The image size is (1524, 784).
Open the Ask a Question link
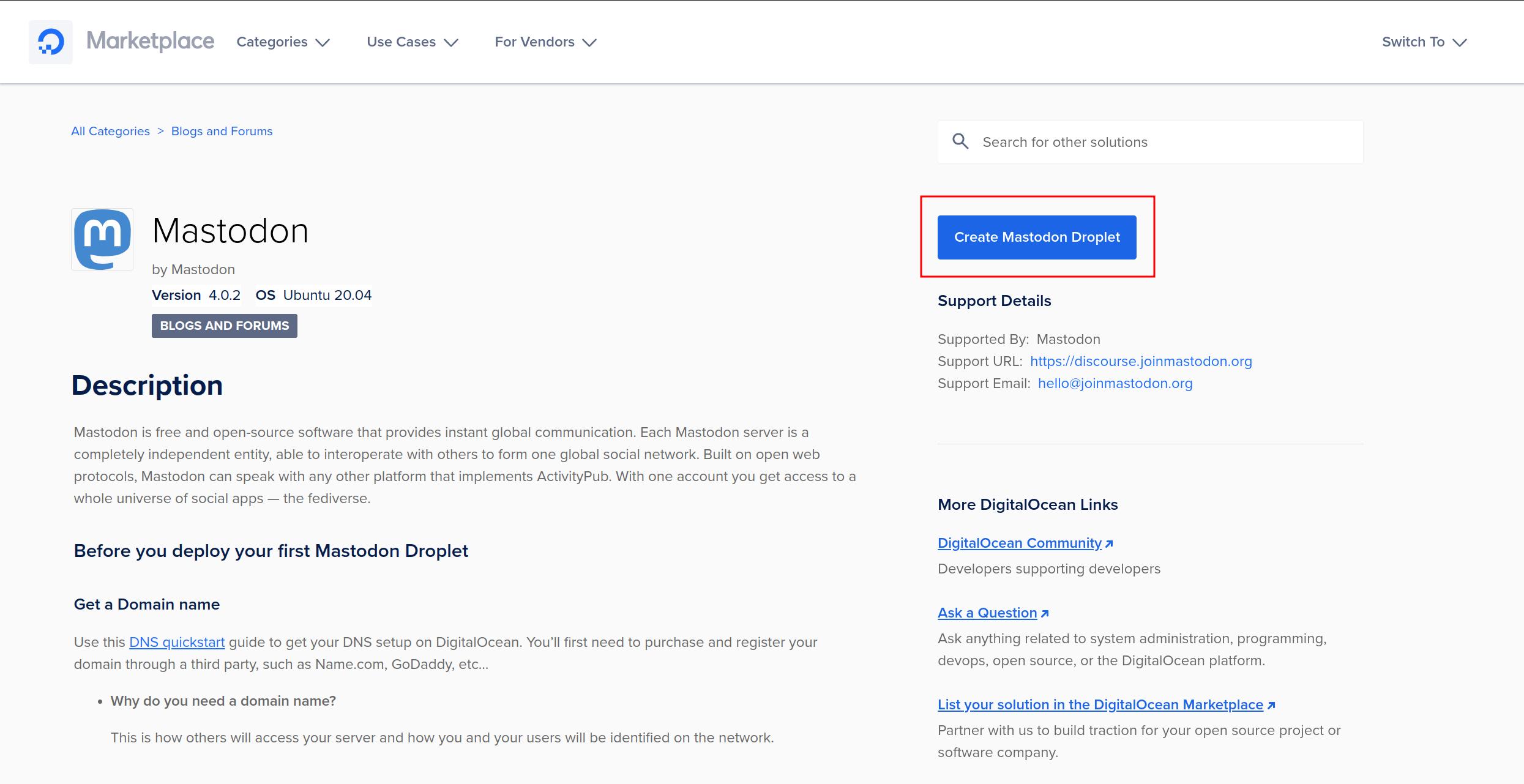coord(993,613)
